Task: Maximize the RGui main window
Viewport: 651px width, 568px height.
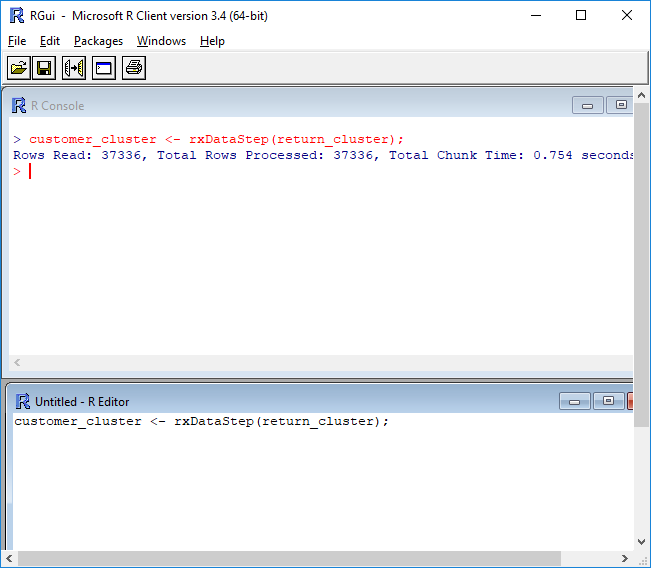Action: (581, 15)
